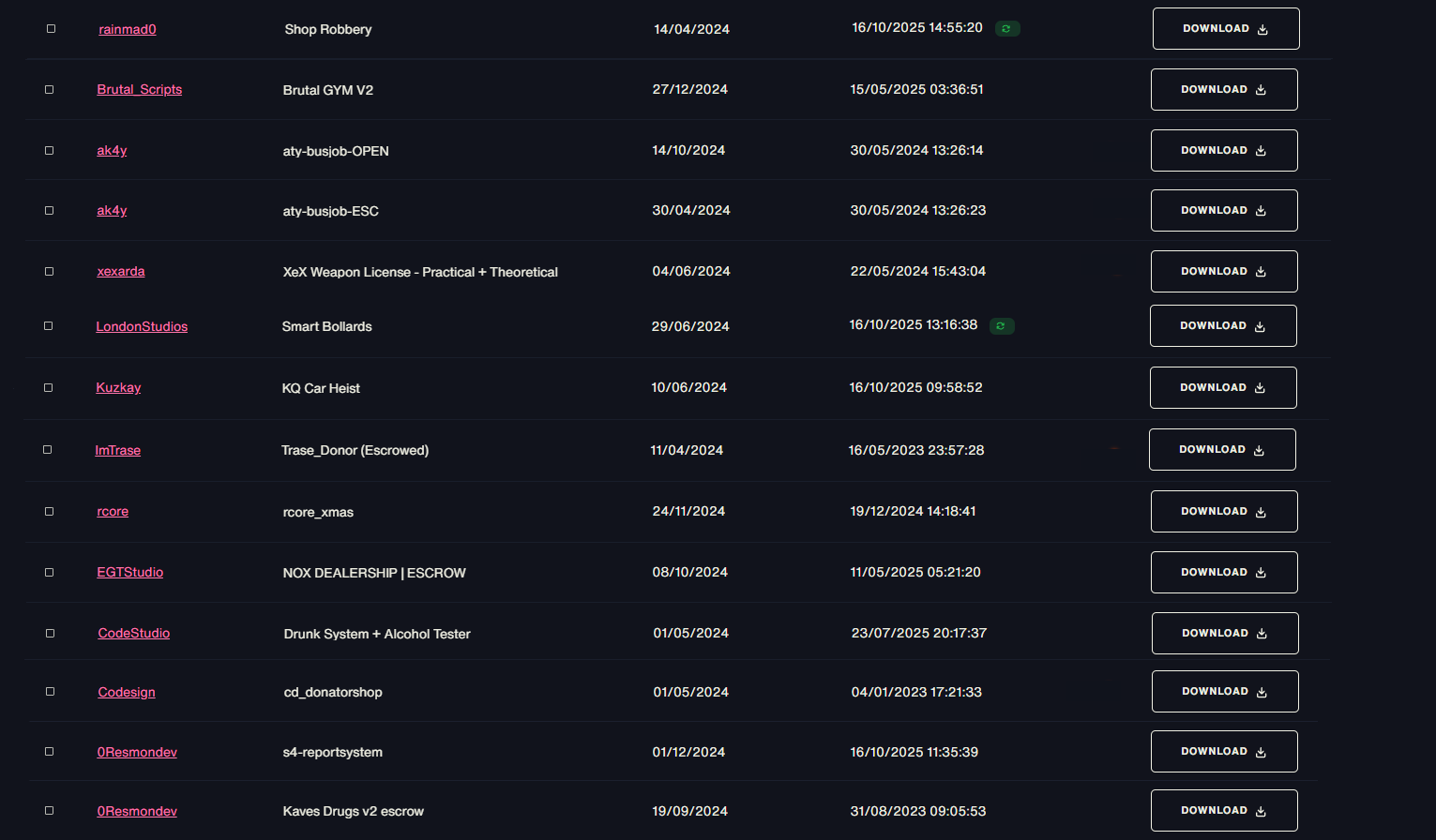The image size is (1436, 840).
Task: Check the Drunk System + Alcohol Tester box
Action: click(x=50, y=634)
